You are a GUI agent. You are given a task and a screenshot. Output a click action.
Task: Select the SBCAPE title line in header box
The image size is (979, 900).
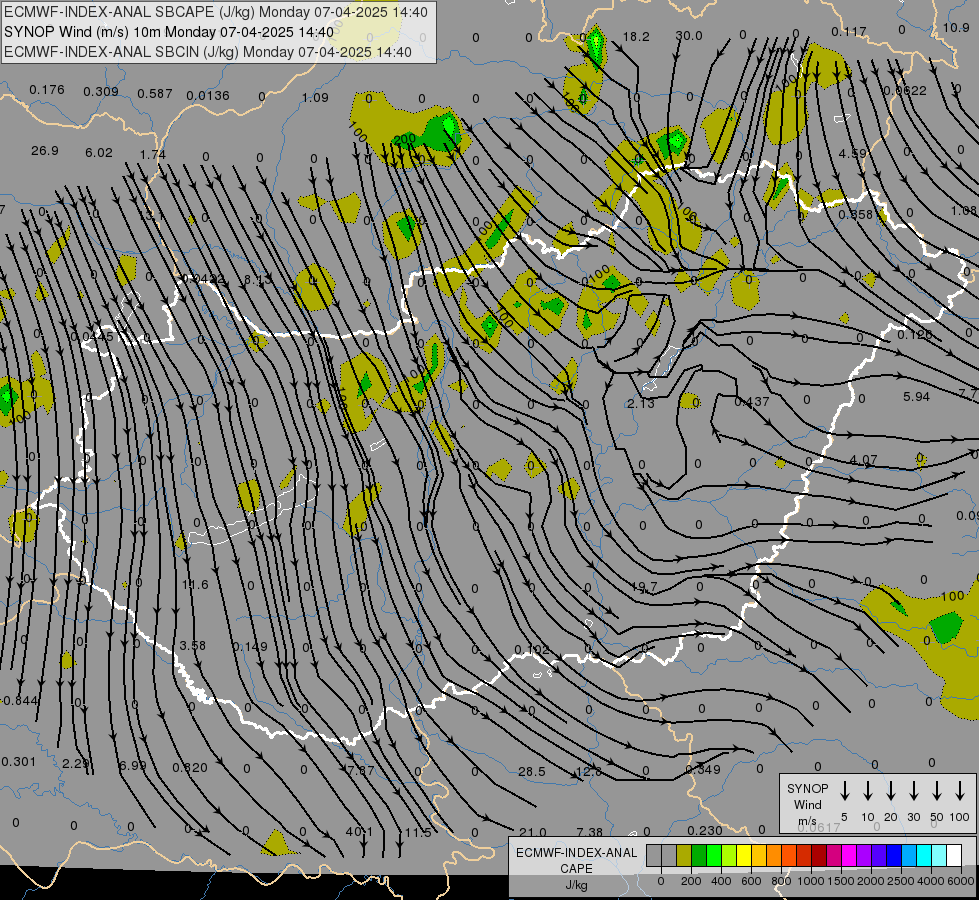pos(216,12)
